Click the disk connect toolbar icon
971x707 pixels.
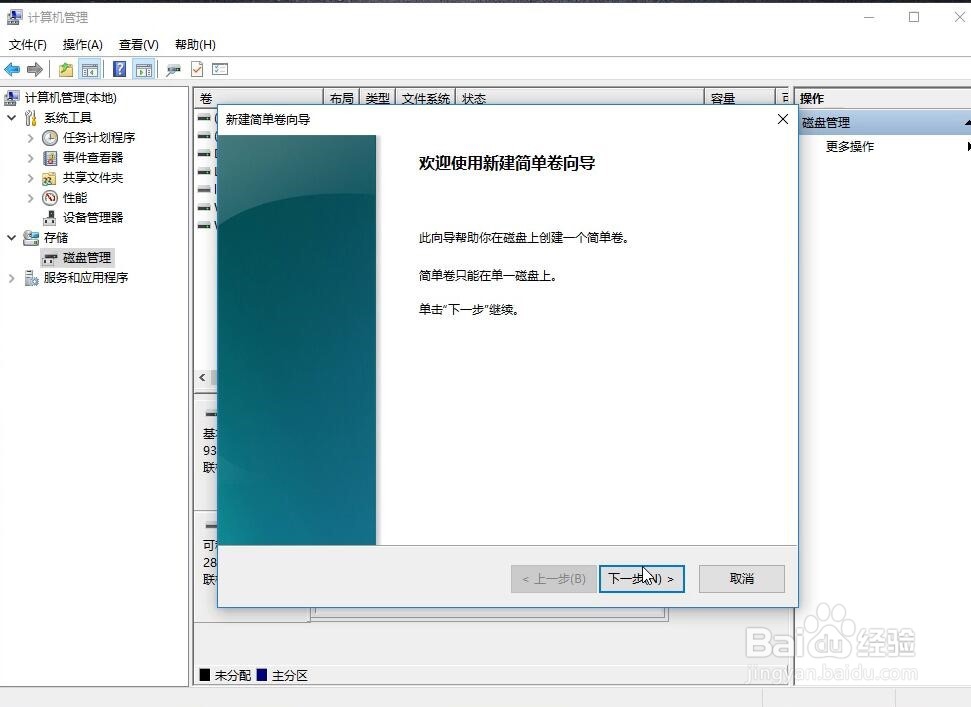173,69
